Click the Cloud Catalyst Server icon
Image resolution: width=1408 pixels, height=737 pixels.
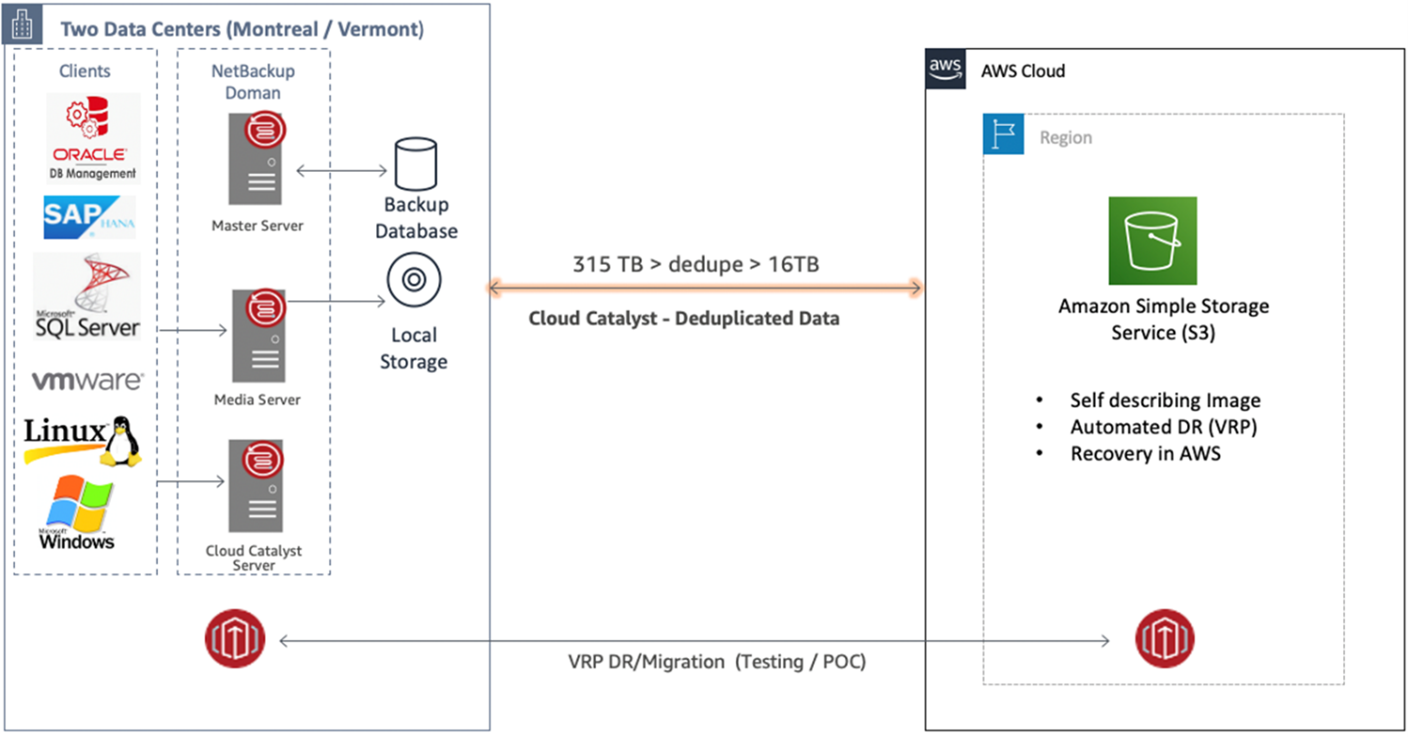pos(255,486)
